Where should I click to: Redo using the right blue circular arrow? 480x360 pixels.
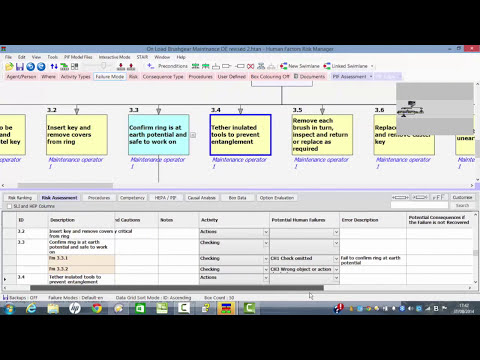click(x=41, y=66)
